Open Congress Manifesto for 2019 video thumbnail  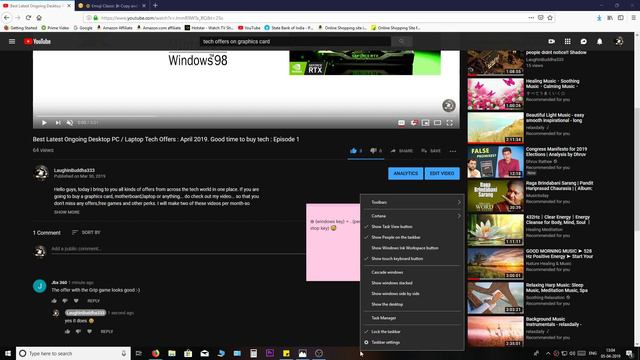pyautogui.click(x=496, y=162)
